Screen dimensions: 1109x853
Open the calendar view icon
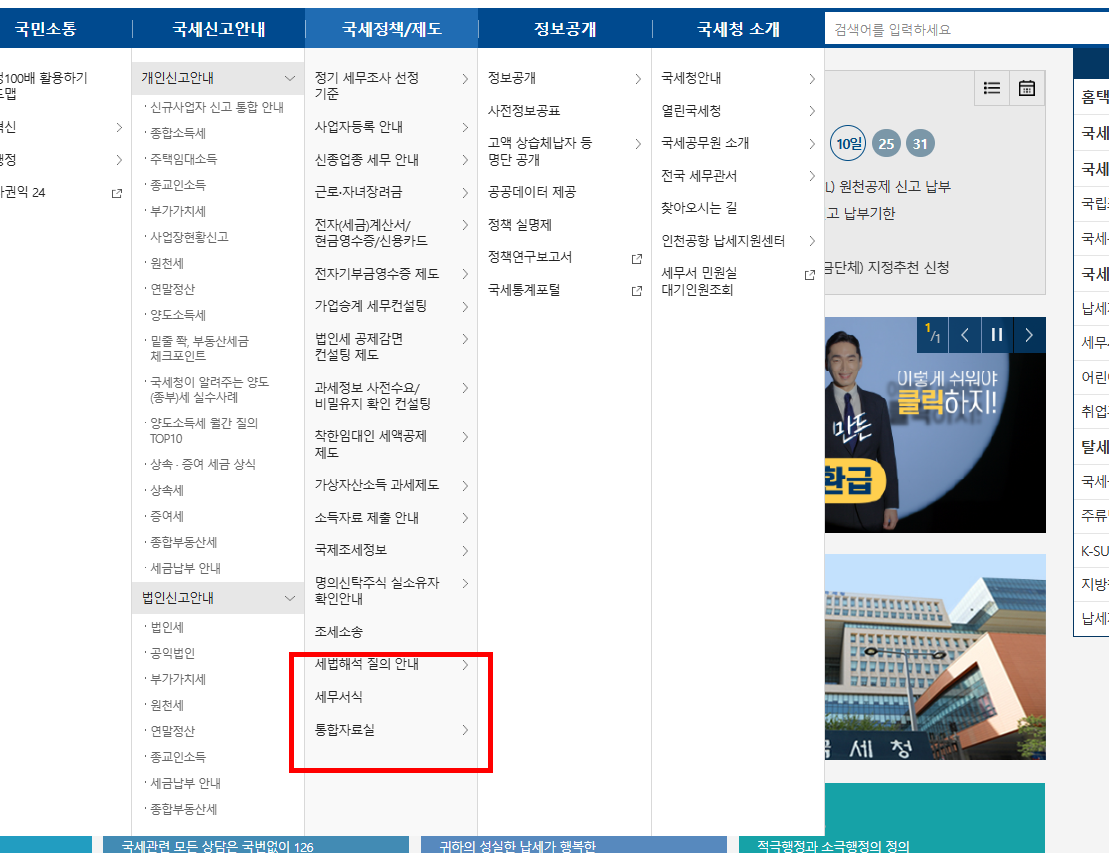pyautogui.click(x=1026, y=88)
